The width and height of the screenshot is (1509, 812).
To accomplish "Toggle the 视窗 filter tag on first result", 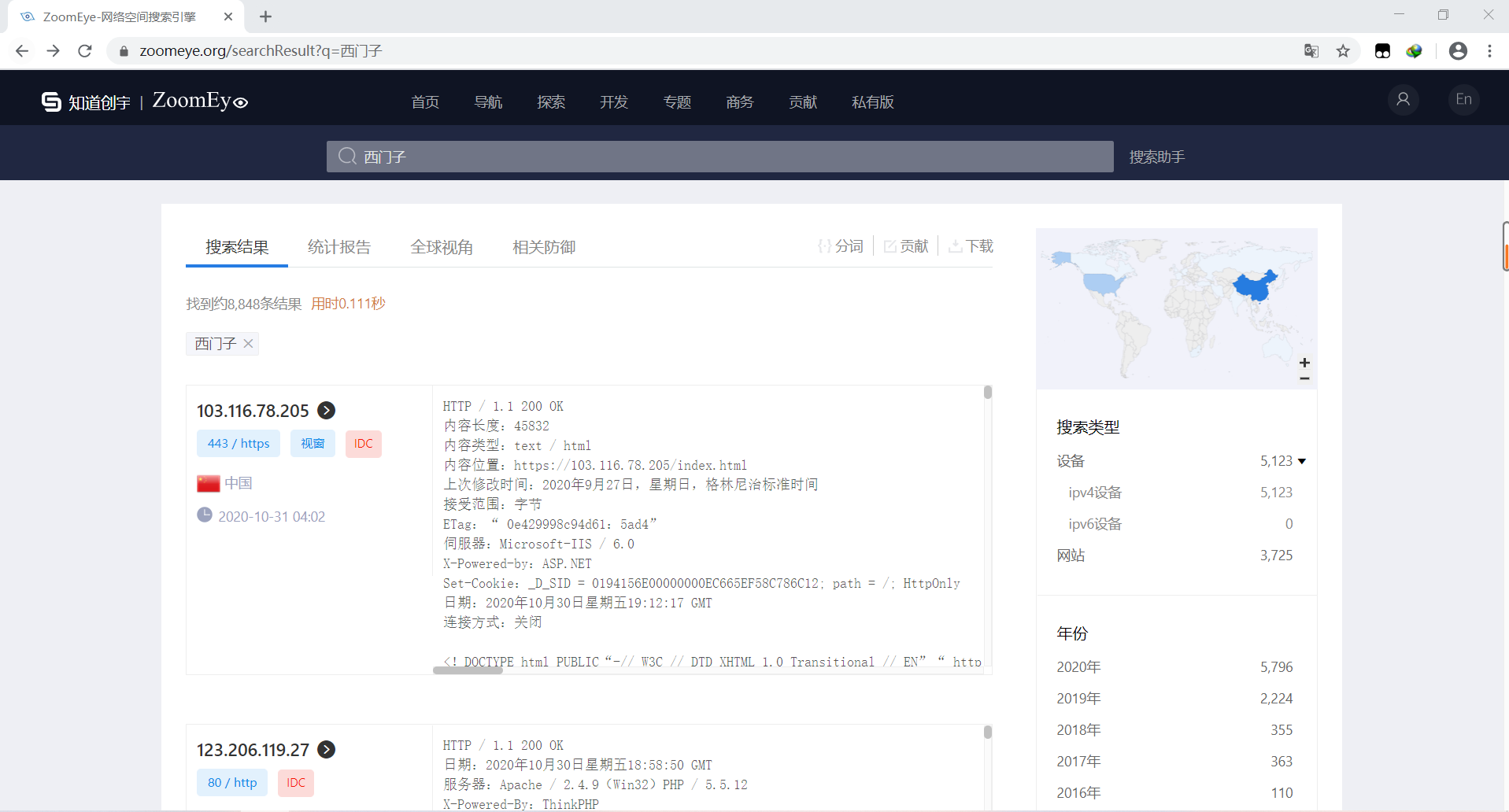I will [x=313, y=443].
